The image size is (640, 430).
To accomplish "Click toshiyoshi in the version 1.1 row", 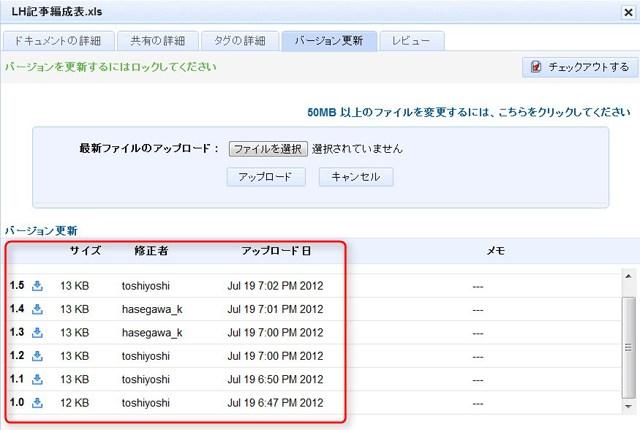I will [146, 380].
